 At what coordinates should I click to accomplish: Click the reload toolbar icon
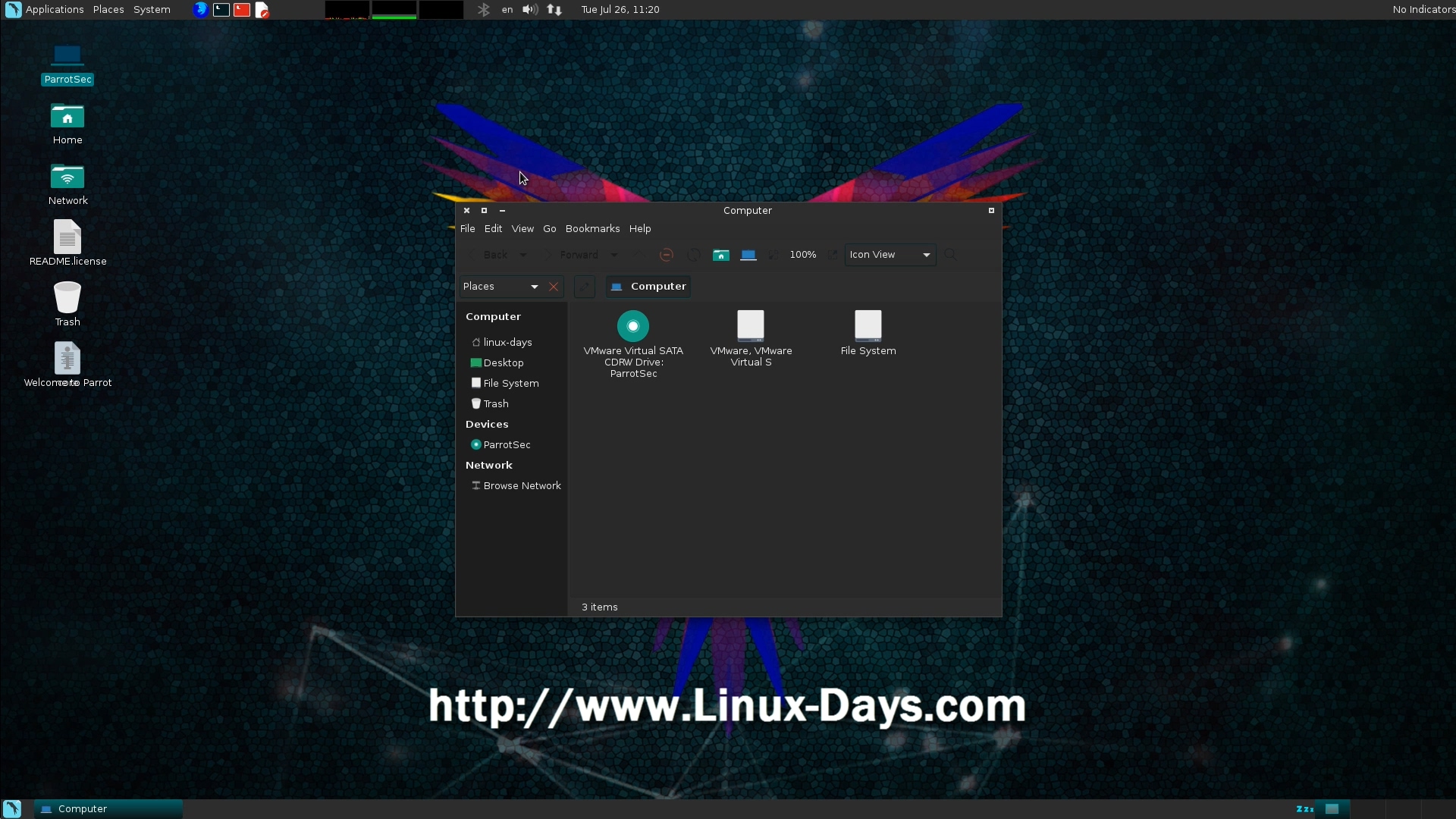[x=693, y=255]
